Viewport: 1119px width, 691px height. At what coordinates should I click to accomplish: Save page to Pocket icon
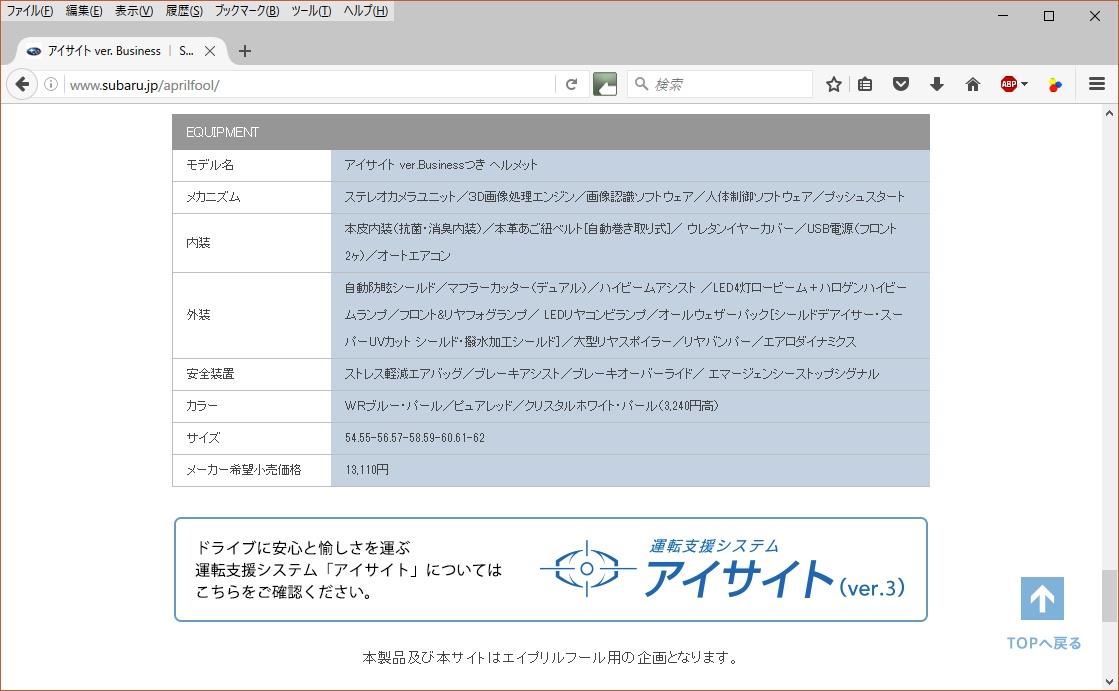click(901, 84)
